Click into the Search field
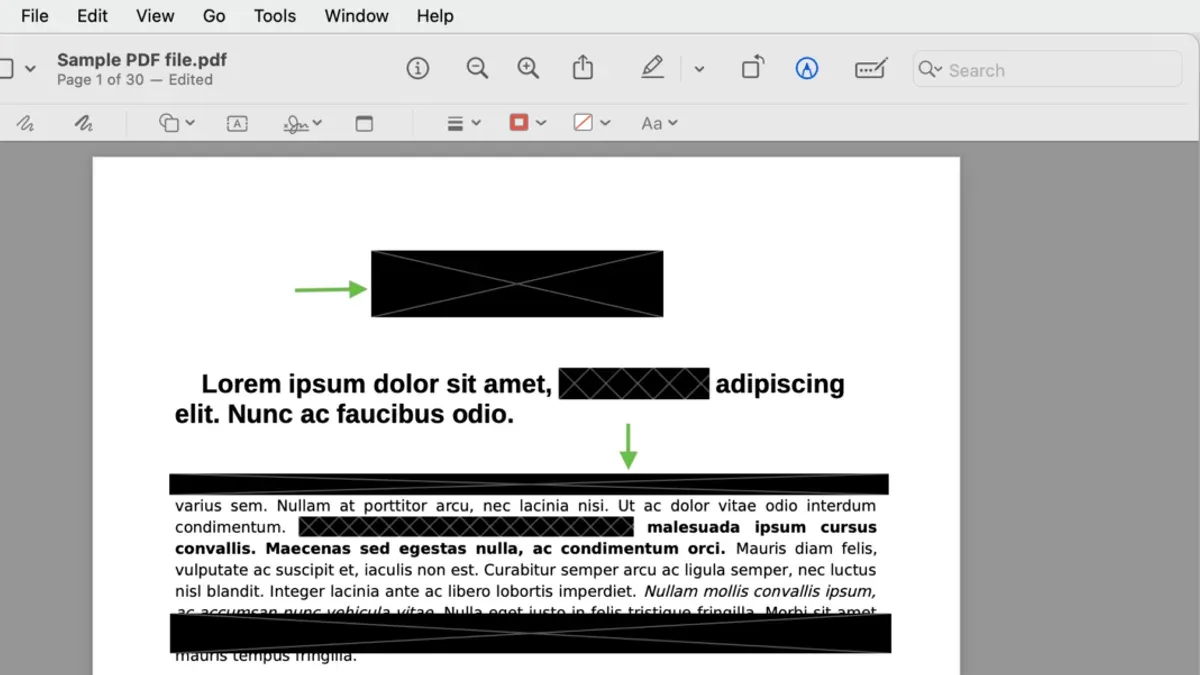Screen dimensions: 1200x675 (x=1047, y=69)
